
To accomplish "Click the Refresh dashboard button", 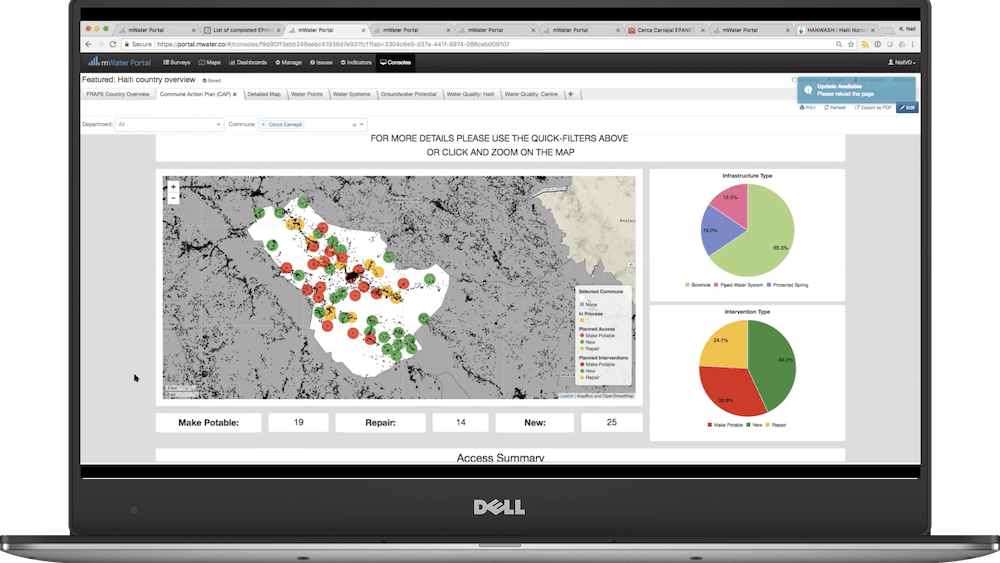I will point(835,107).
